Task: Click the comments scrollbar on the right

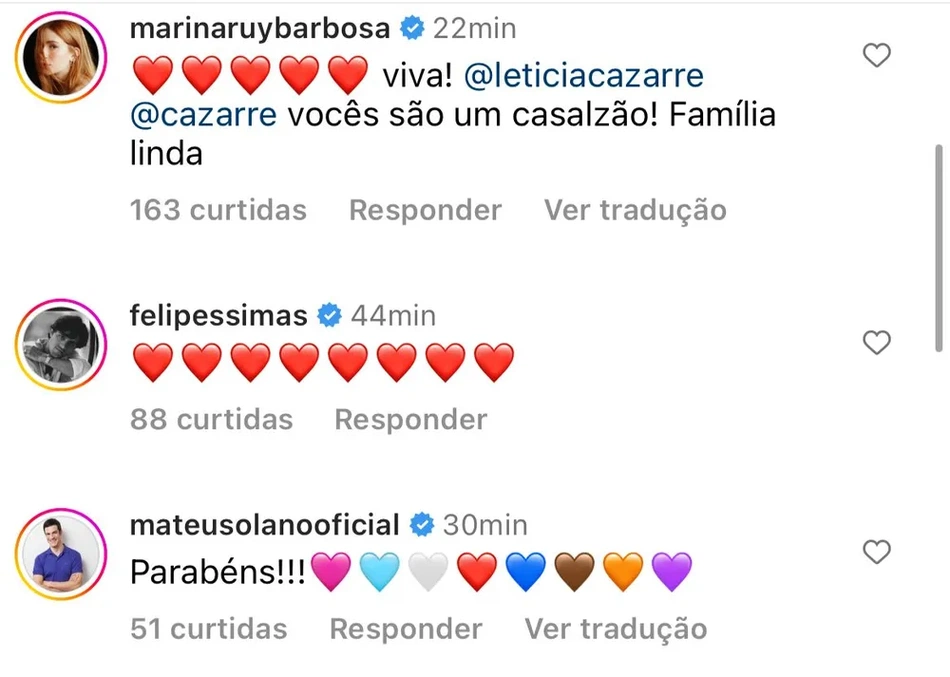Action: tap(939, 245)
